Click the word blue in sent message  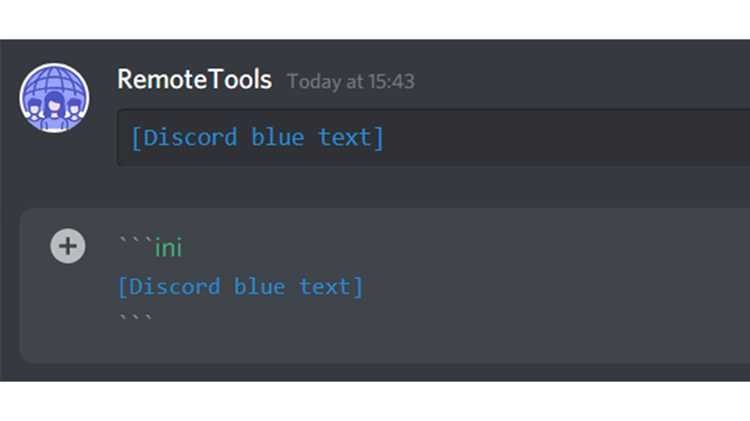pyautogui.click(x=277, y=138)
